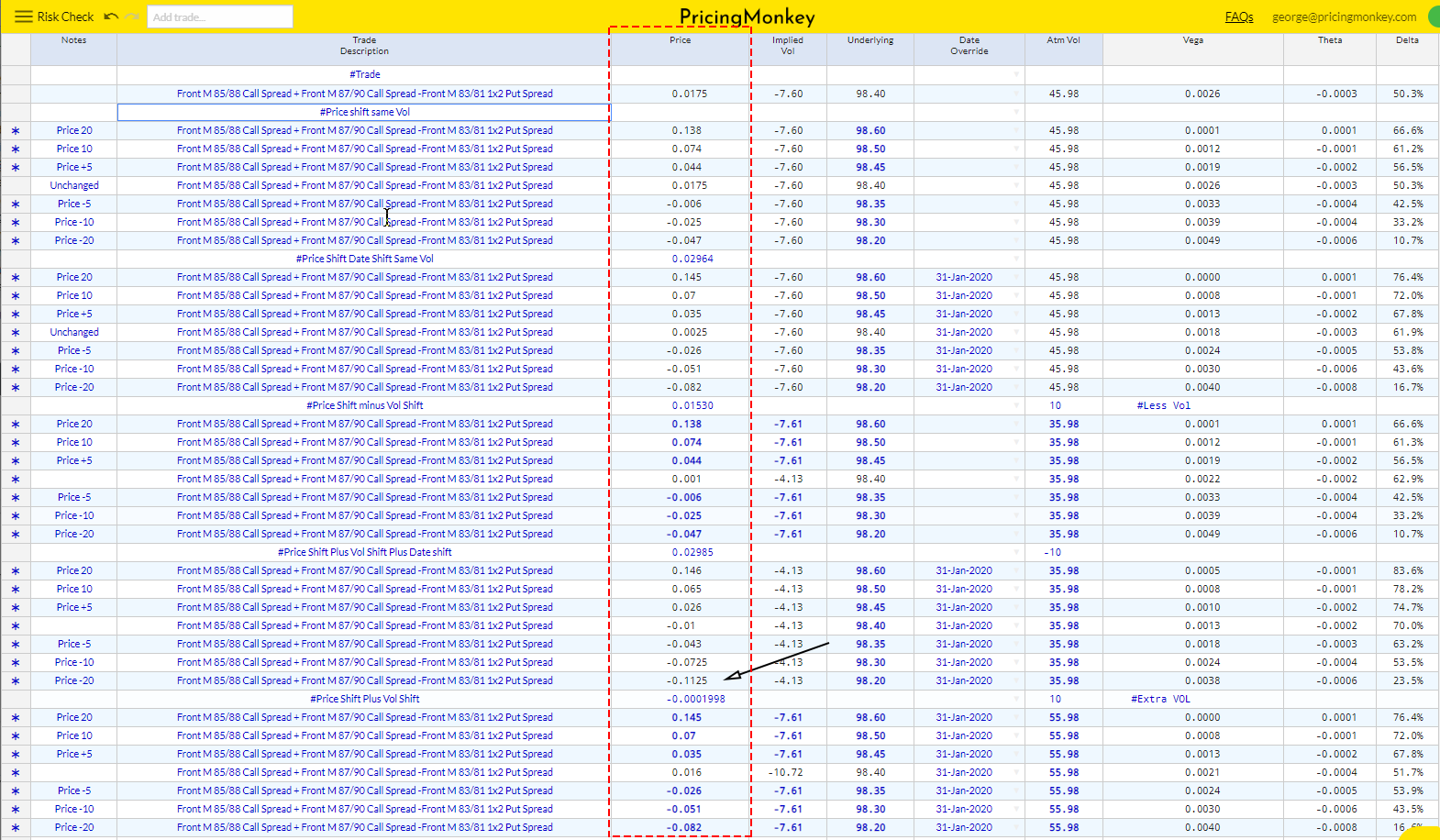Click the george@pricingmonkey.com account label
1440x840 pixels.
tap(1344, 17)
